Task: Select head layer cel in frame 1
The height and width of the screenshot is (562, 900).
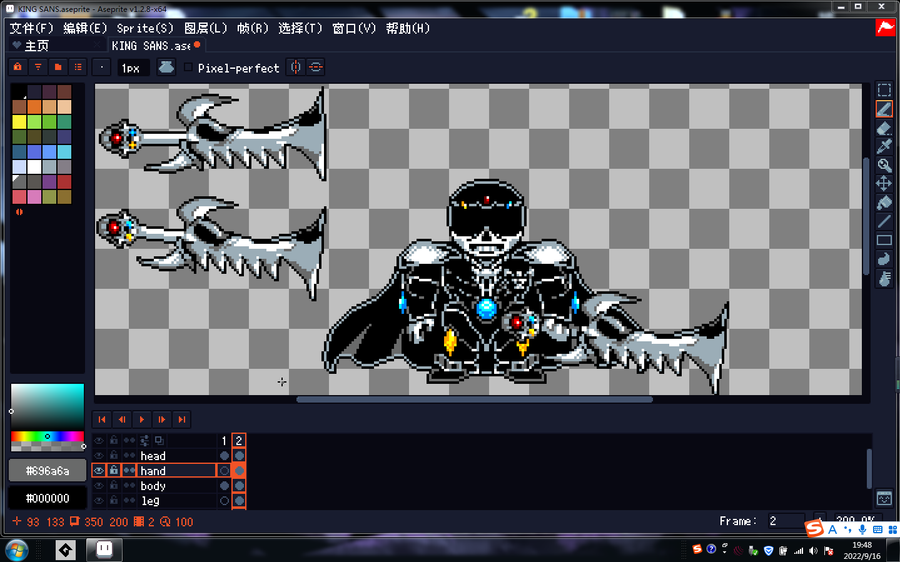Action: (224, 456)
